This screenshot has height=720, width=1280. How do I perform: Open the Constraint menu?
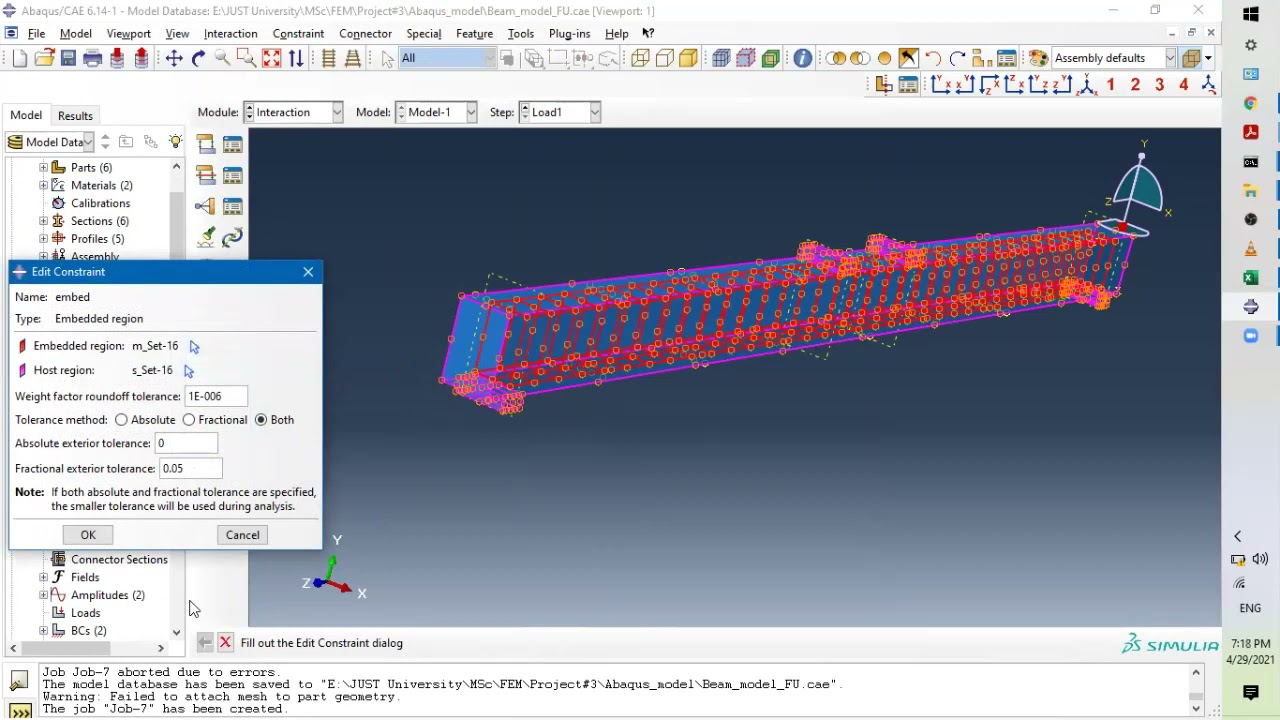tap(298, 33)
